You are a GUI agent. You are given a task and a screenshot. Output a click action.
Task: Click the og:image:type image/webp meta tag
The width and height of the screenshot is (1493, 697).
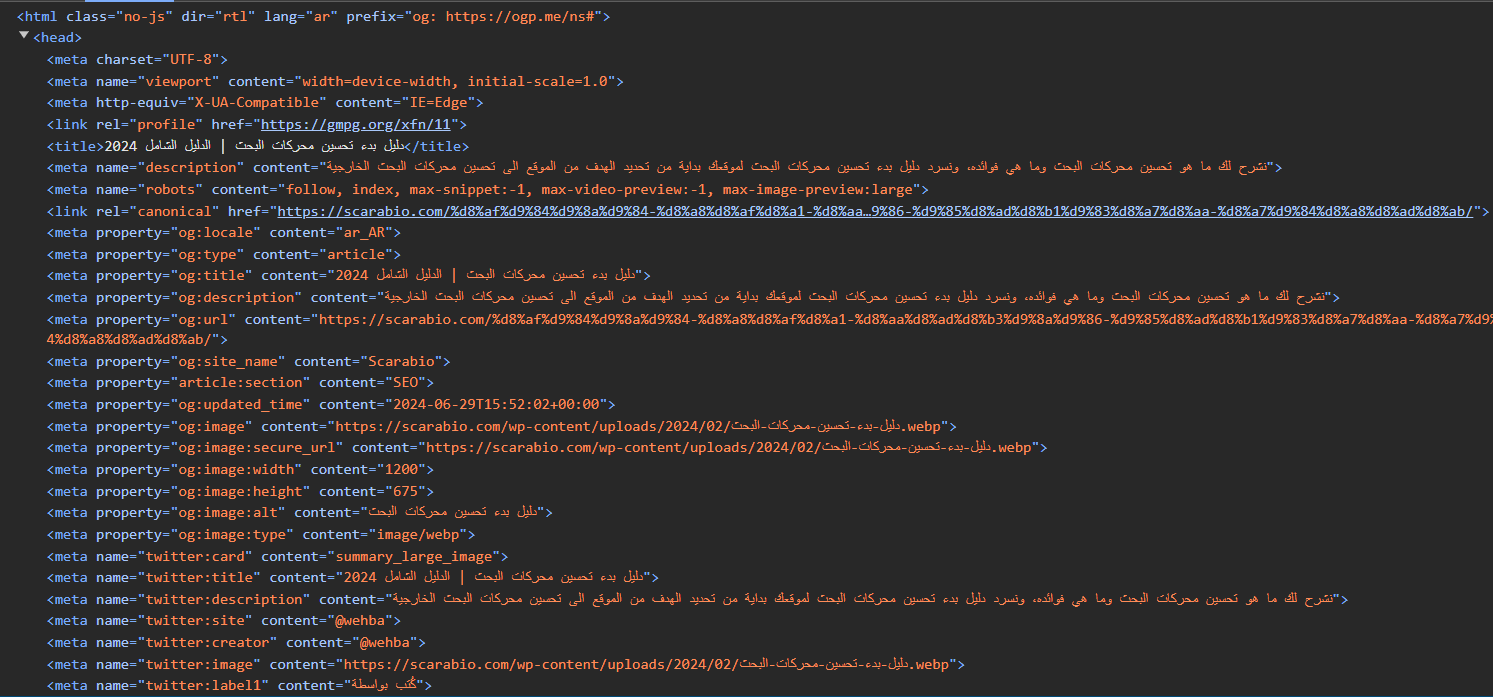point(253,534)
